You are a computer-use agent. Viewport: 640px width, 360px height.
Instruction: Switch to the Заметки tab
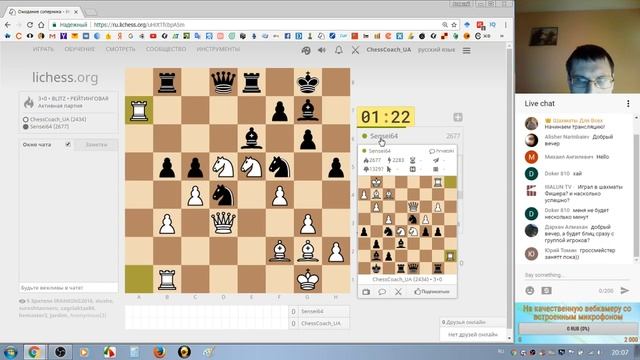pos(96,144)
